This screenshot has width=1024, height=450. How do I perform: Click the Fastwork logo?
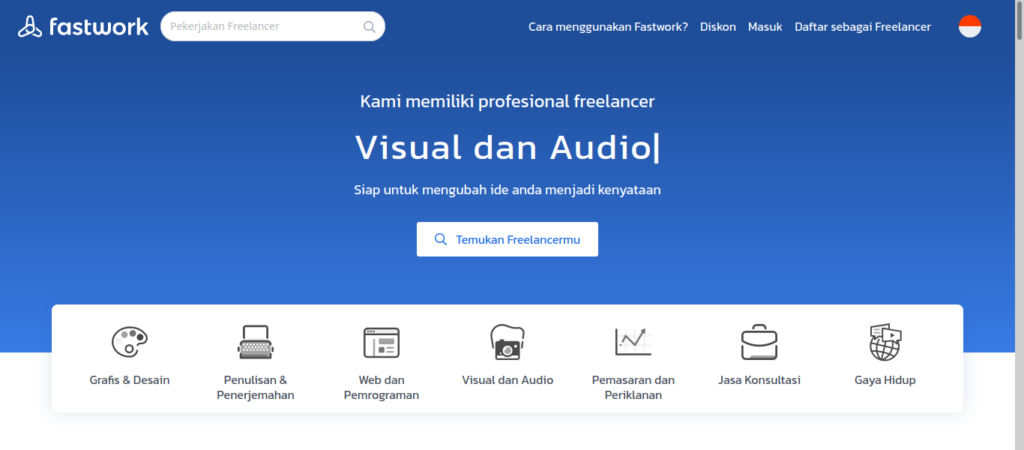coord(83,26)
